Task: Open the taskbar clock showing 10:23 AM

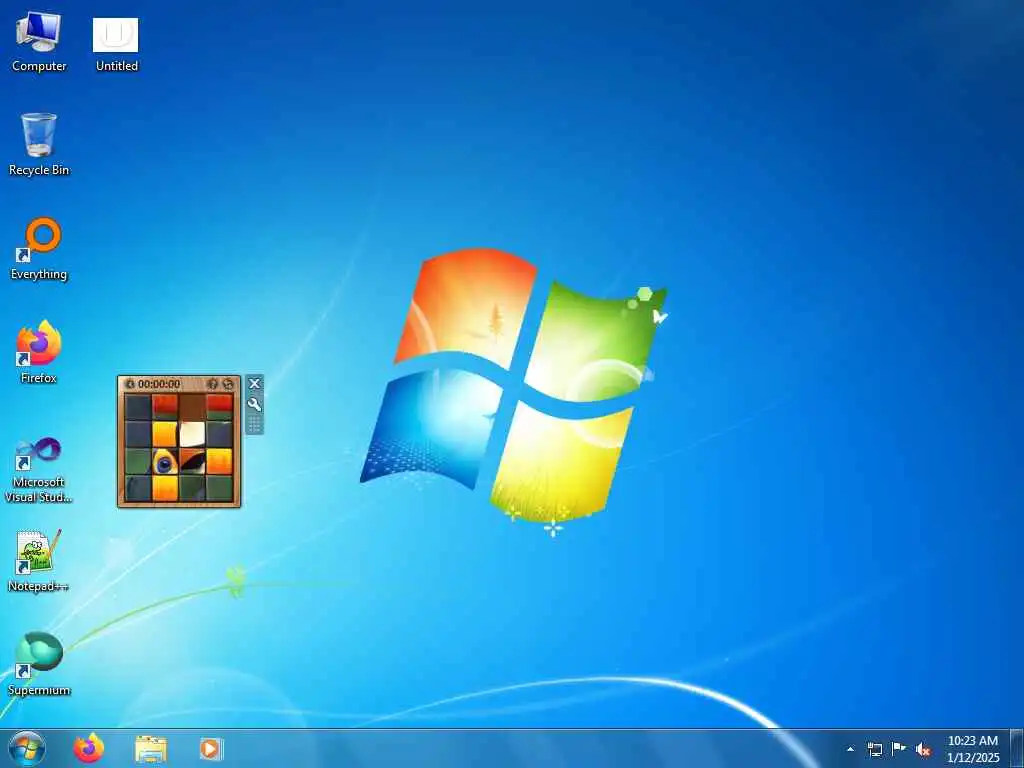Action: (972, 749)
